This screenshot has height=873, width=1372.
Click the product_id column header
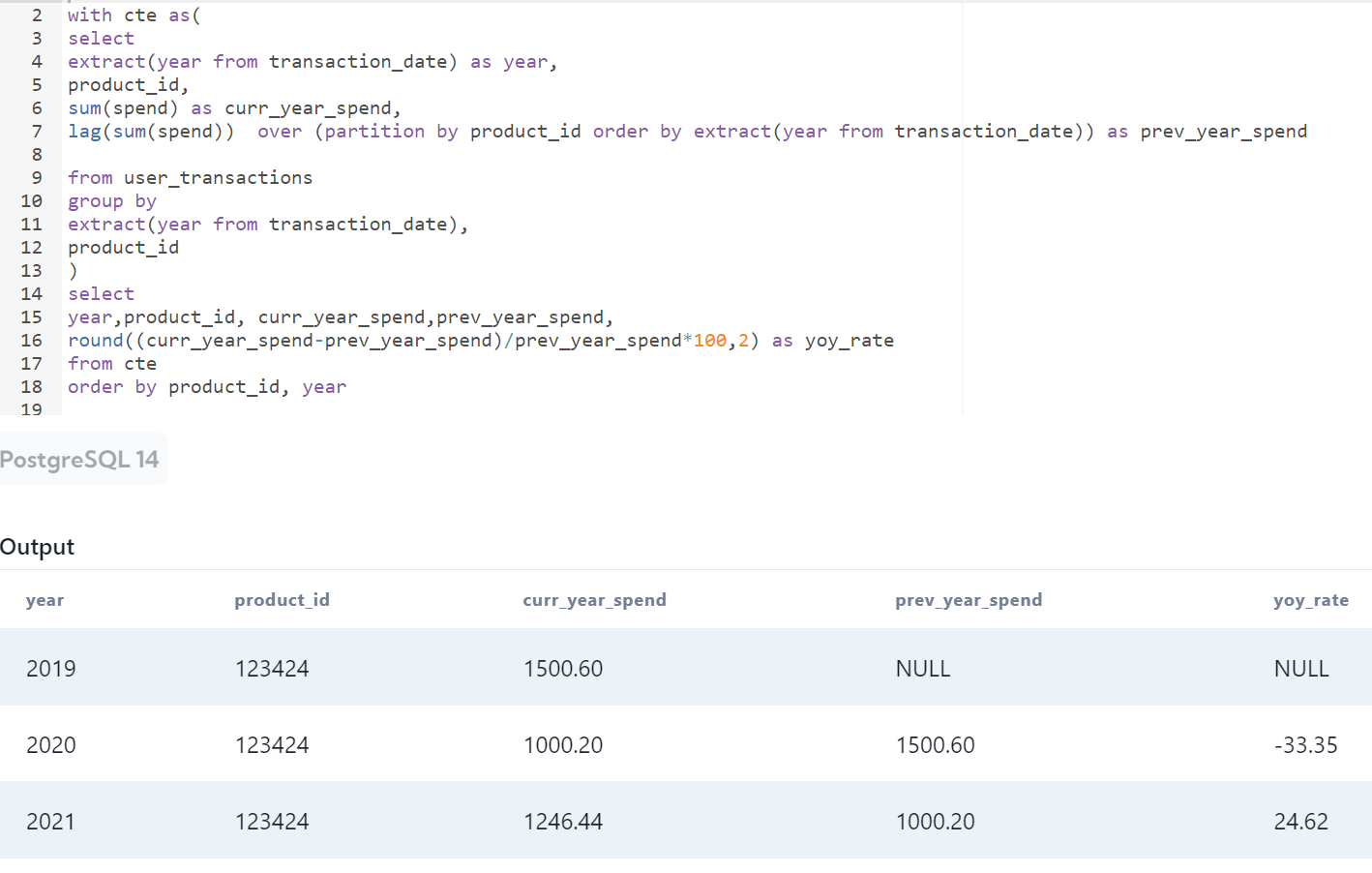pyautogui.click(x=282, y=600)
